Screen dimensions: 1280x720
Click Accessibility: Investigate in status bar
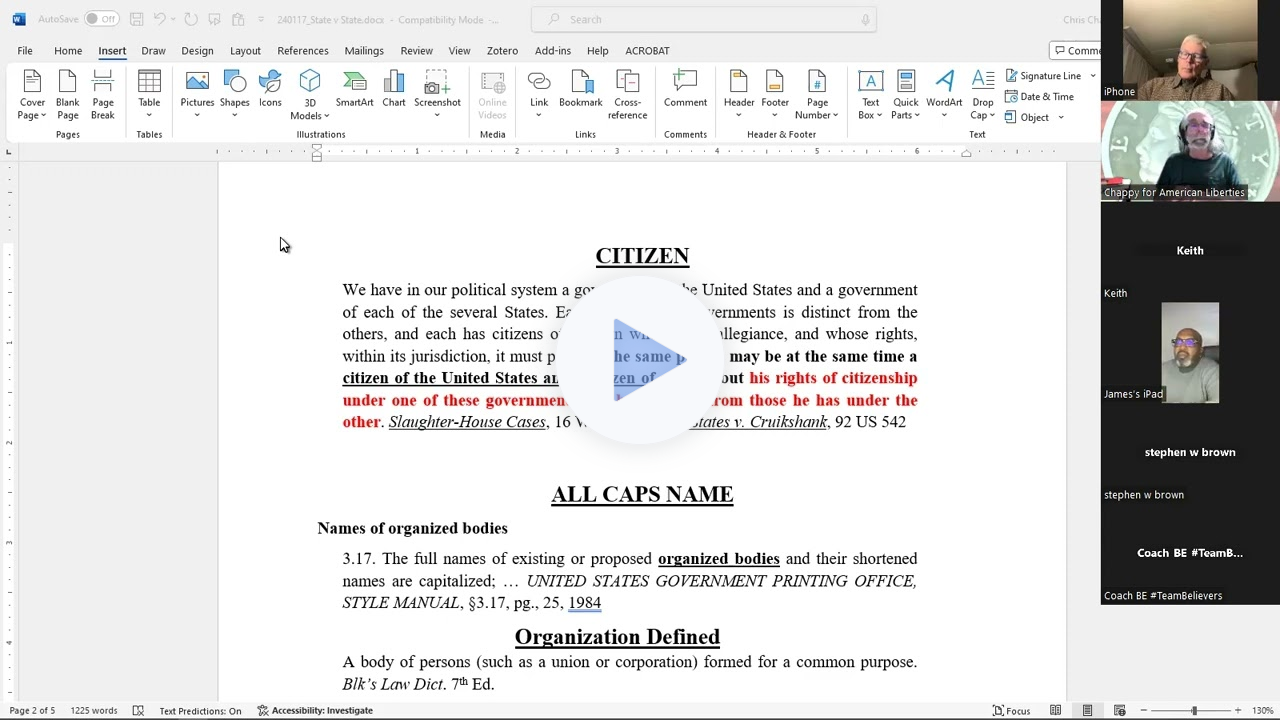pos(315,711)
